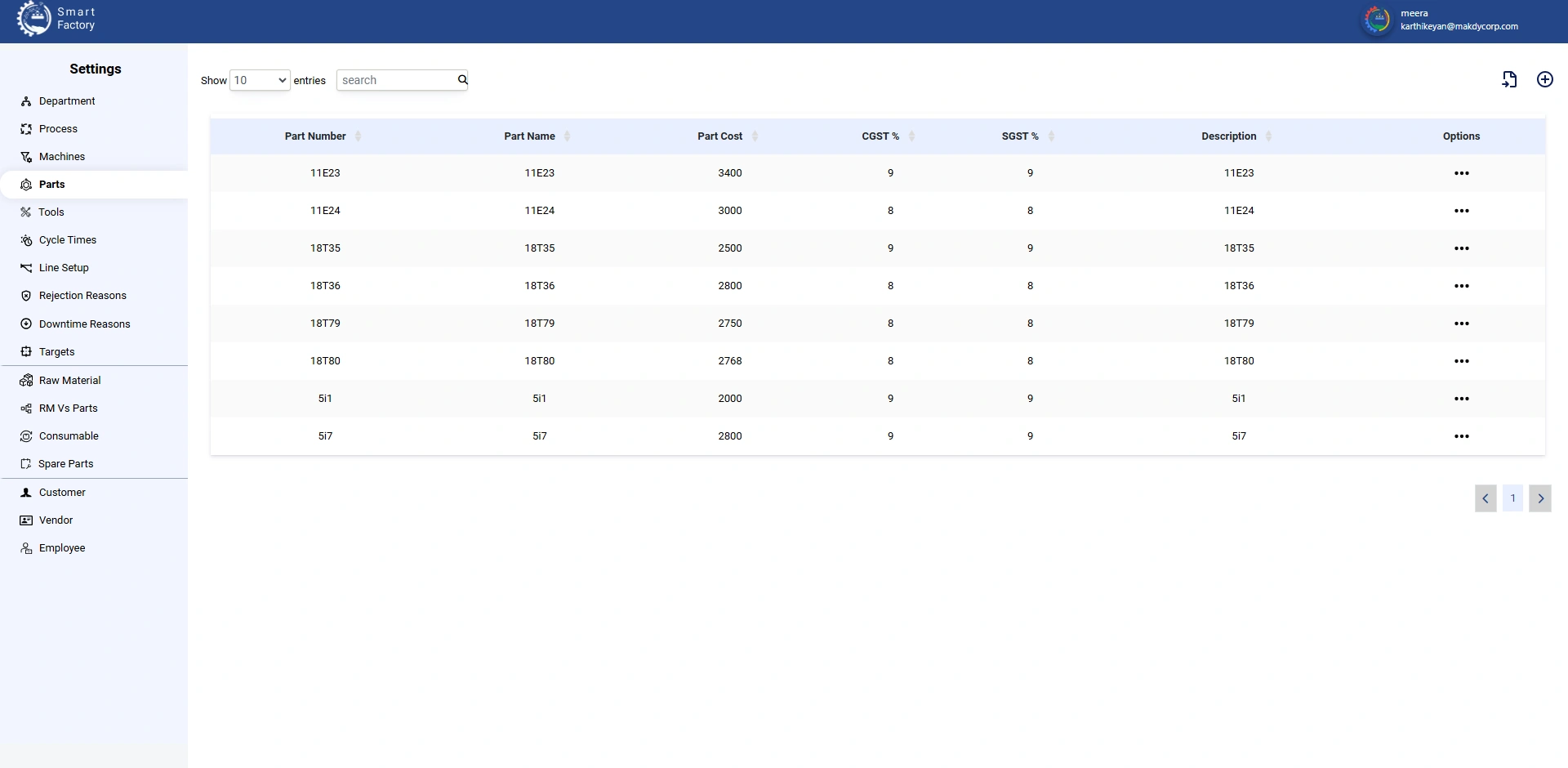The height and width of the screenshot is (768, 1568).
Task: Select Parts in the settings sidebar
Action: coord(94,185)
